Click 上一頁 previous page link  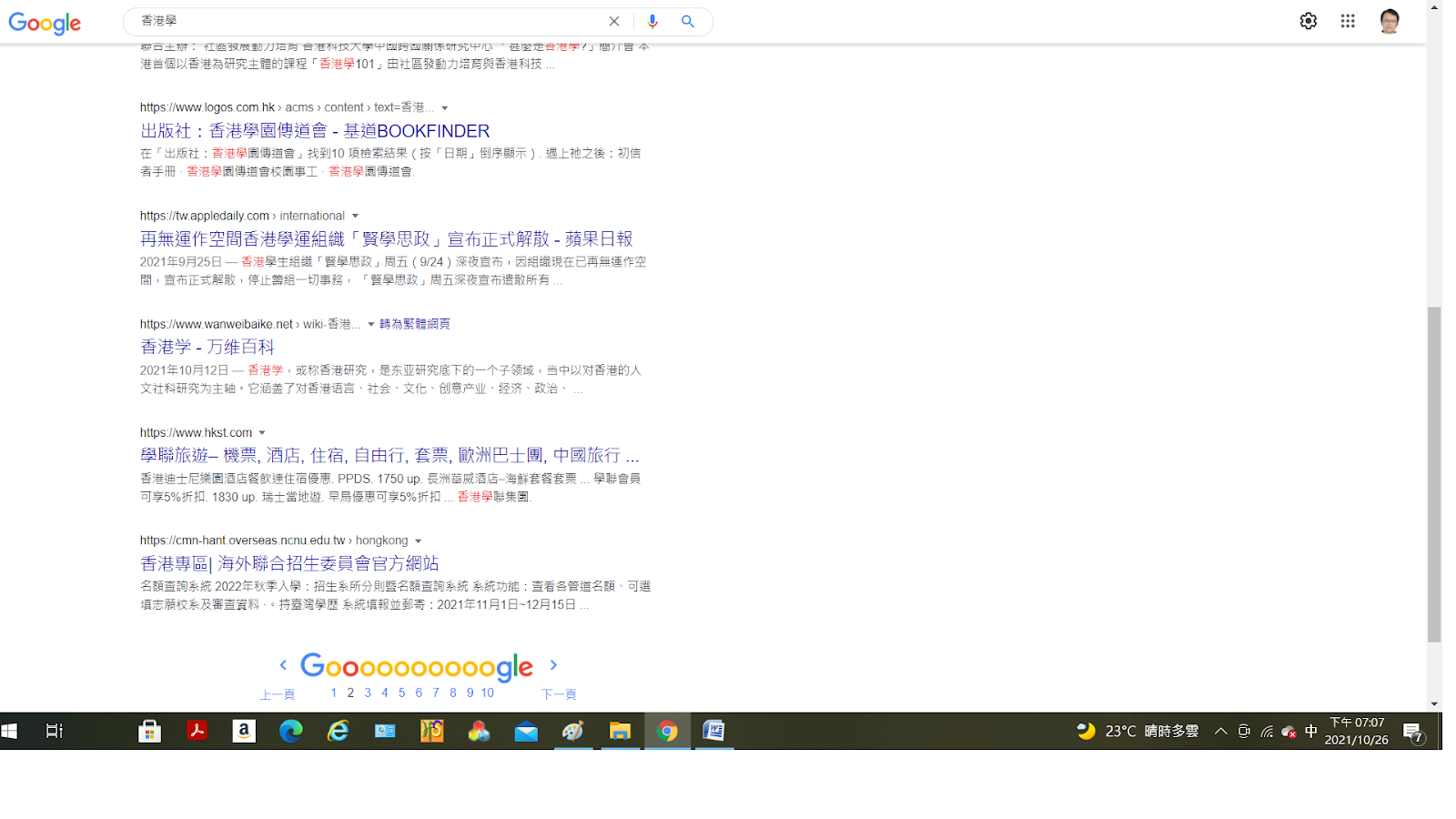click(278, 694)
